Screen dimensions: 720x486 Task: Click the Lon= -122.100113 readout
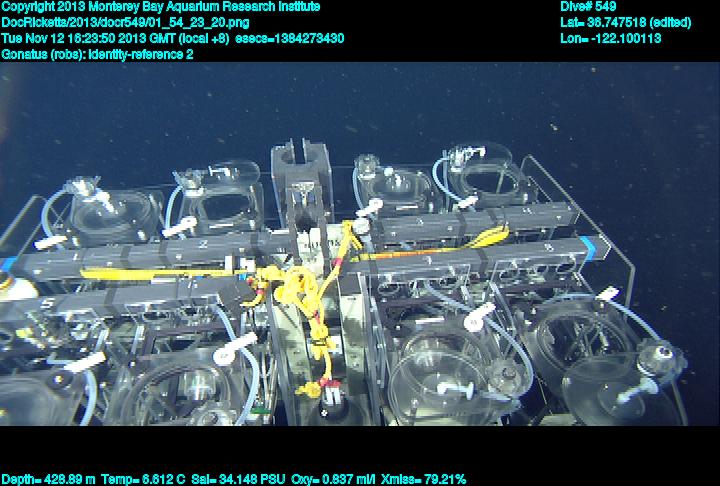[611, 38]
